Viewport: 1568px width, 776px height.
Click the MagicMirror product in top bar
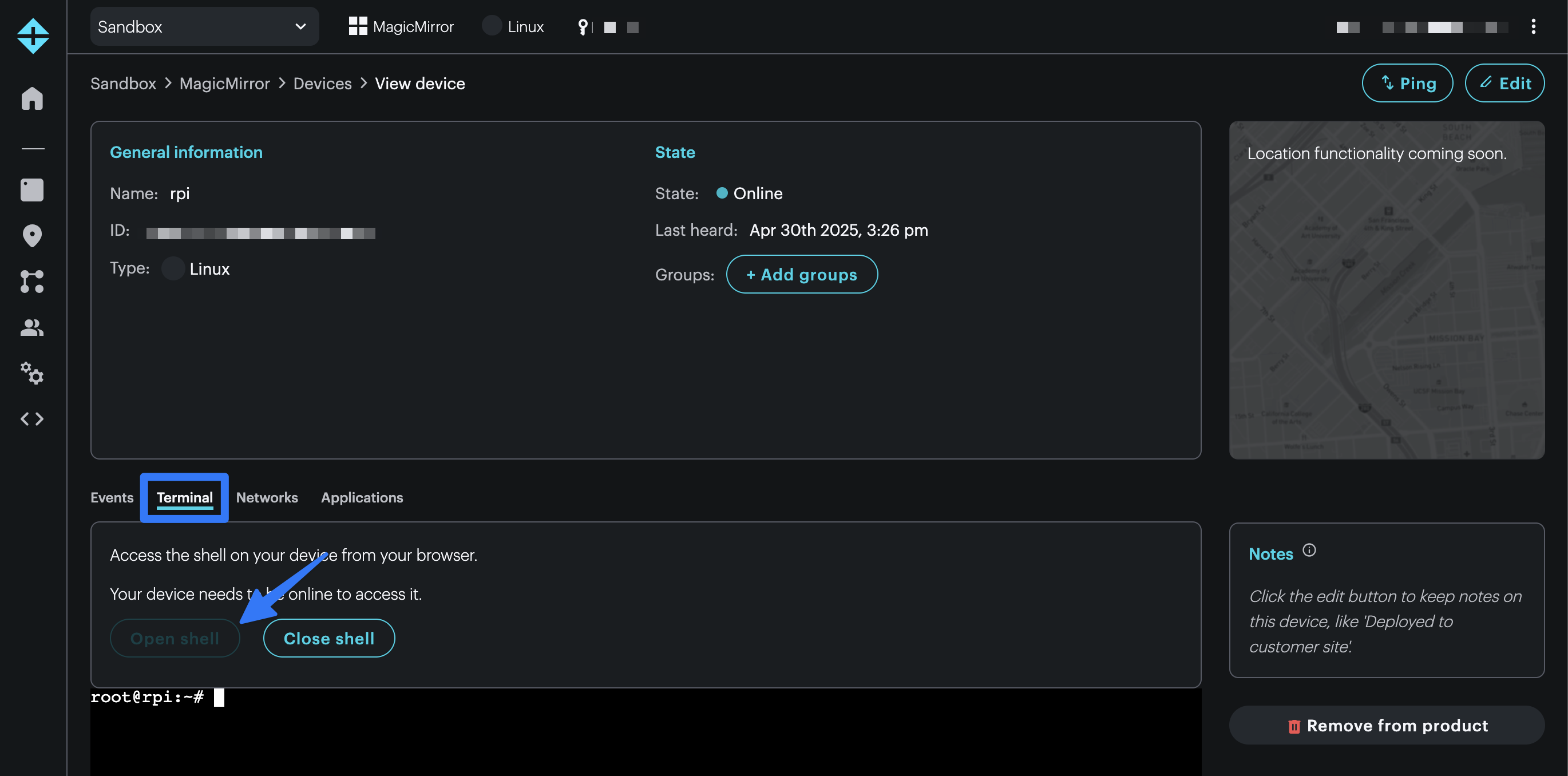(x=401, y=27)
